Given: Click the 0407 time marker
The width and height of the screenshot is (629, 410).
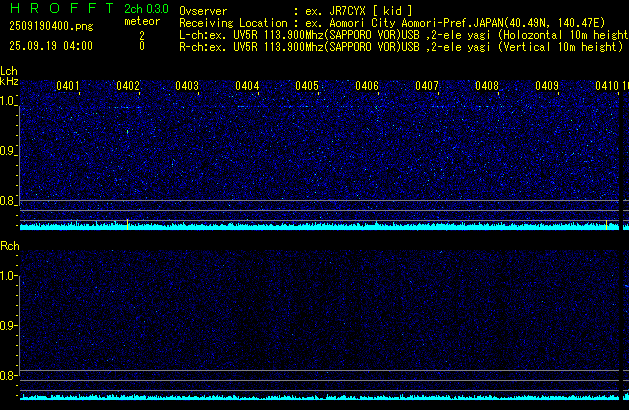Looking at the screenshot, I should (x=427, y=86).
